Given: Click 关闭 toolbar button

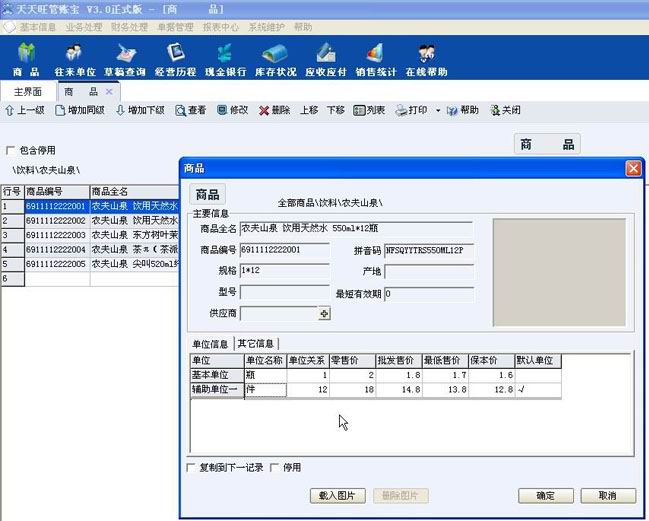Looking at the screenshot, I should 505,110.
